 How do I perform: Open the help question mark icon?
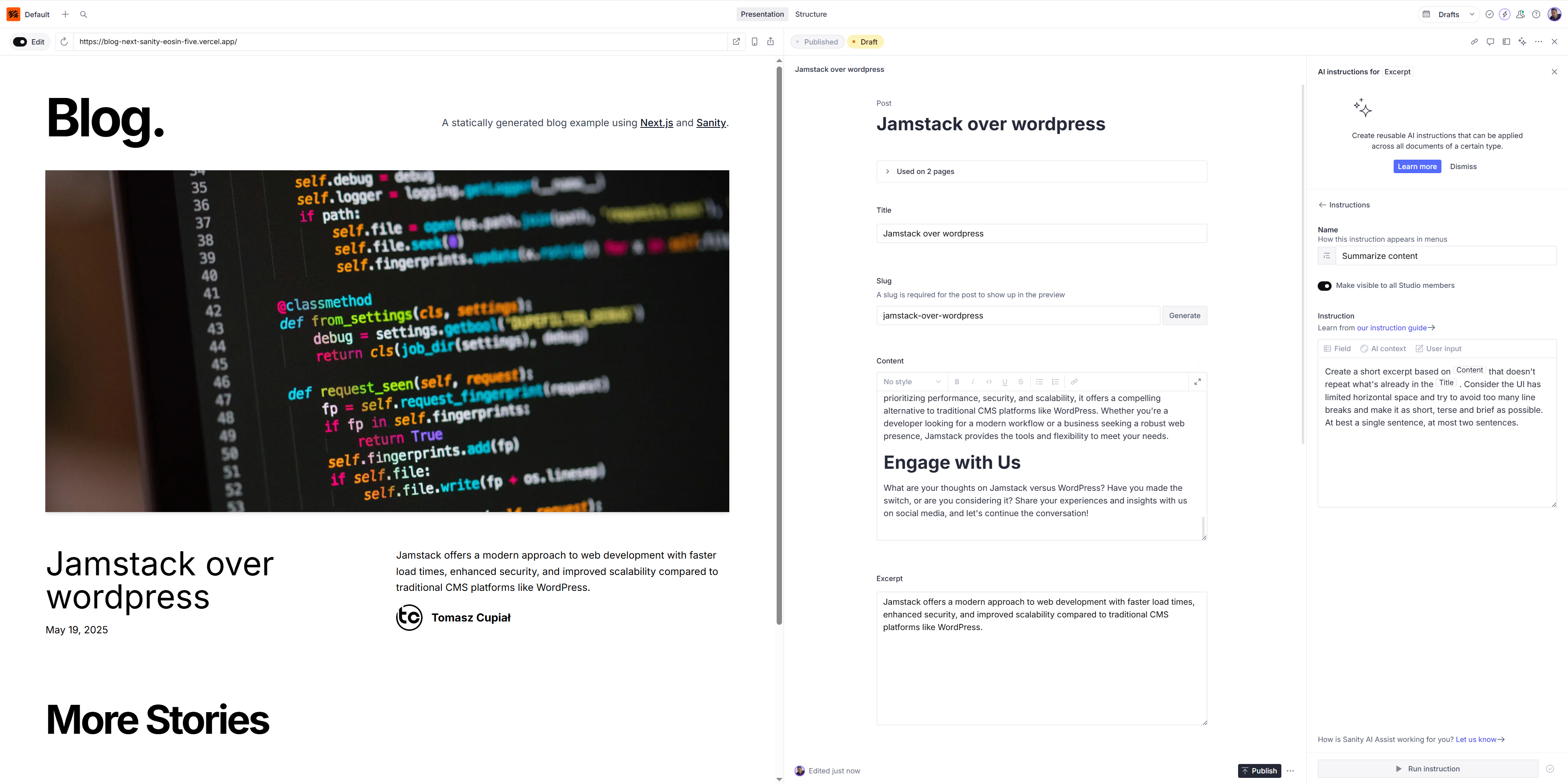(1536, 14)
